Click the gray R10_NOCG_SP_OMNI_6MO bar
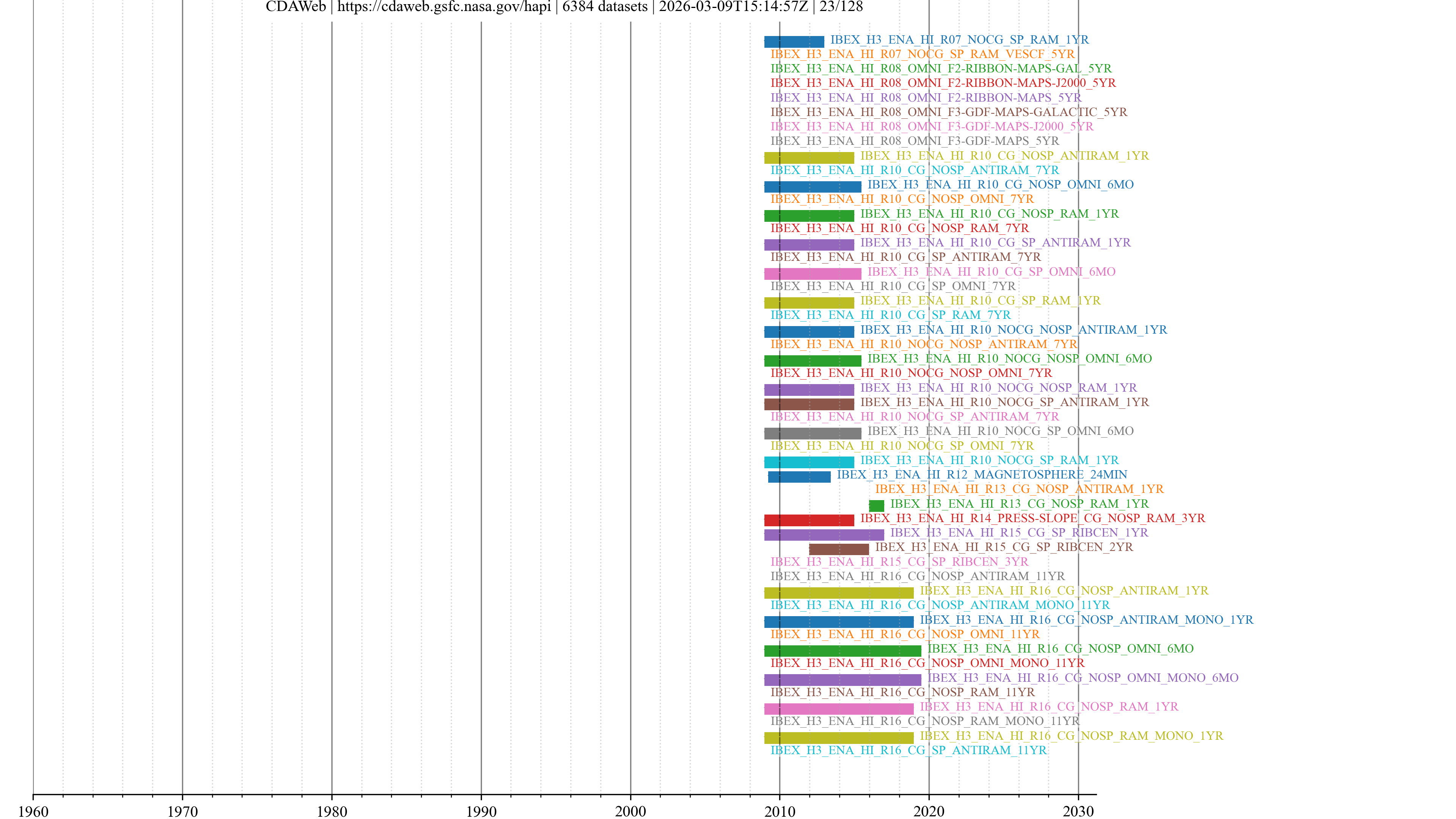This screenshot has height=819, width=1456. [812, 433]
